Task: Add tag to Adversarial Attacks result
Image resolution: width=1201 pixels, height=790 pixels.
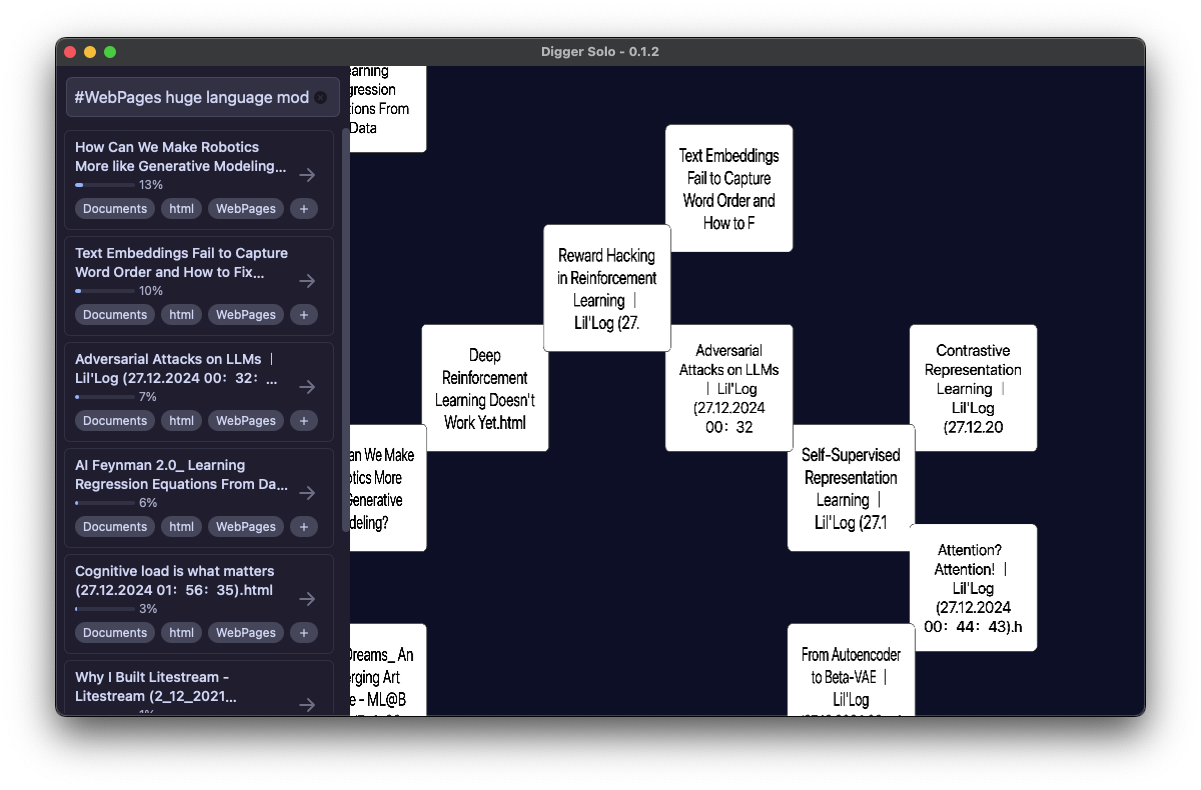Action: click(304, 421)
